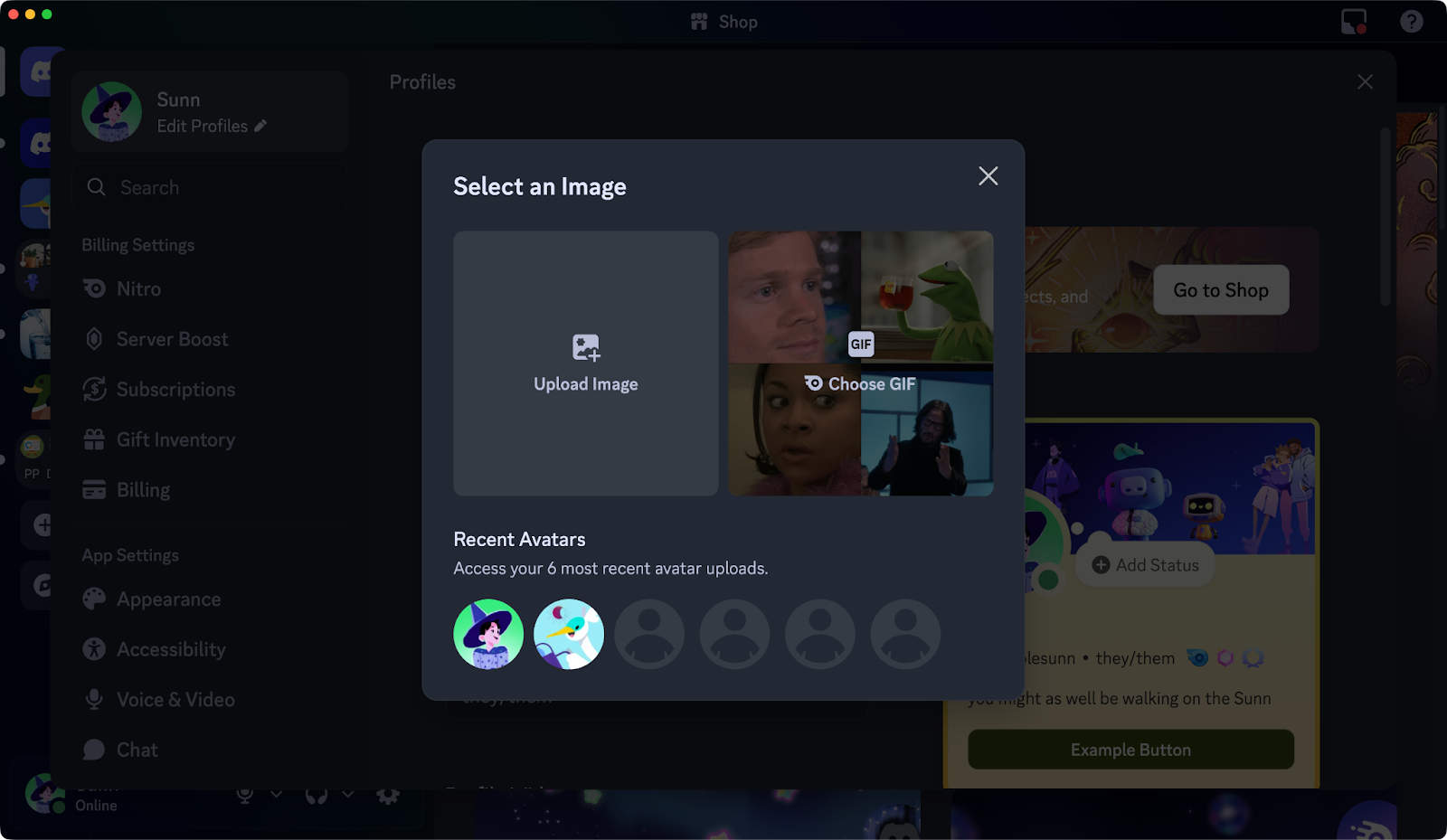1447x840 pixels.
Task: Click the Example Button
Action: click(x=1130, y=750)
